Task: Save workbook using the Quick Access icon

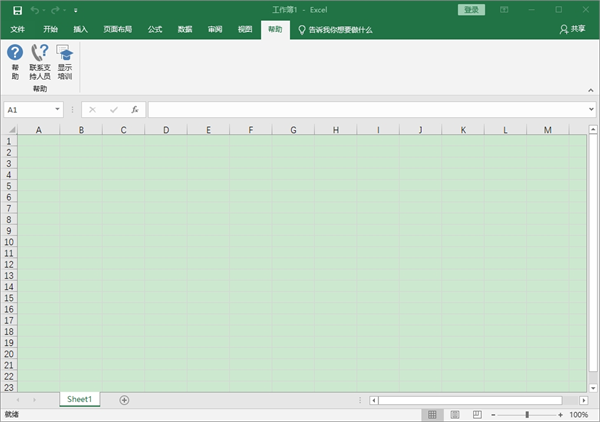Action: point(16,9)
